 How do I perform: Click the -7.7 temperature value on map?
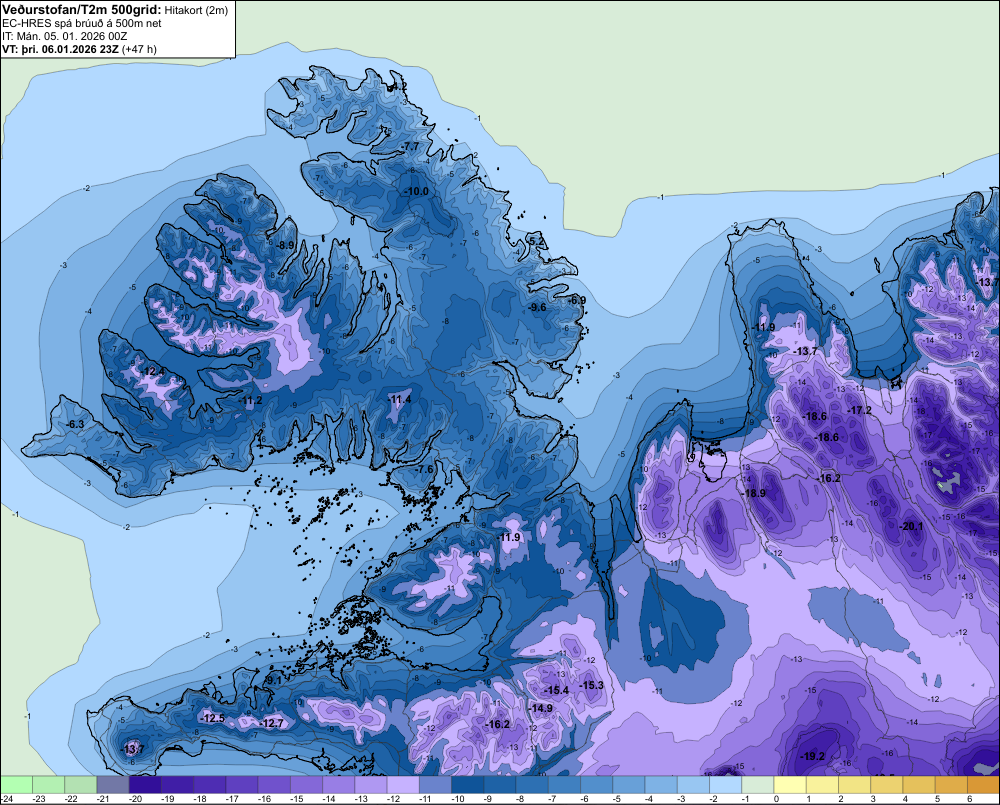tap(410, 147)
